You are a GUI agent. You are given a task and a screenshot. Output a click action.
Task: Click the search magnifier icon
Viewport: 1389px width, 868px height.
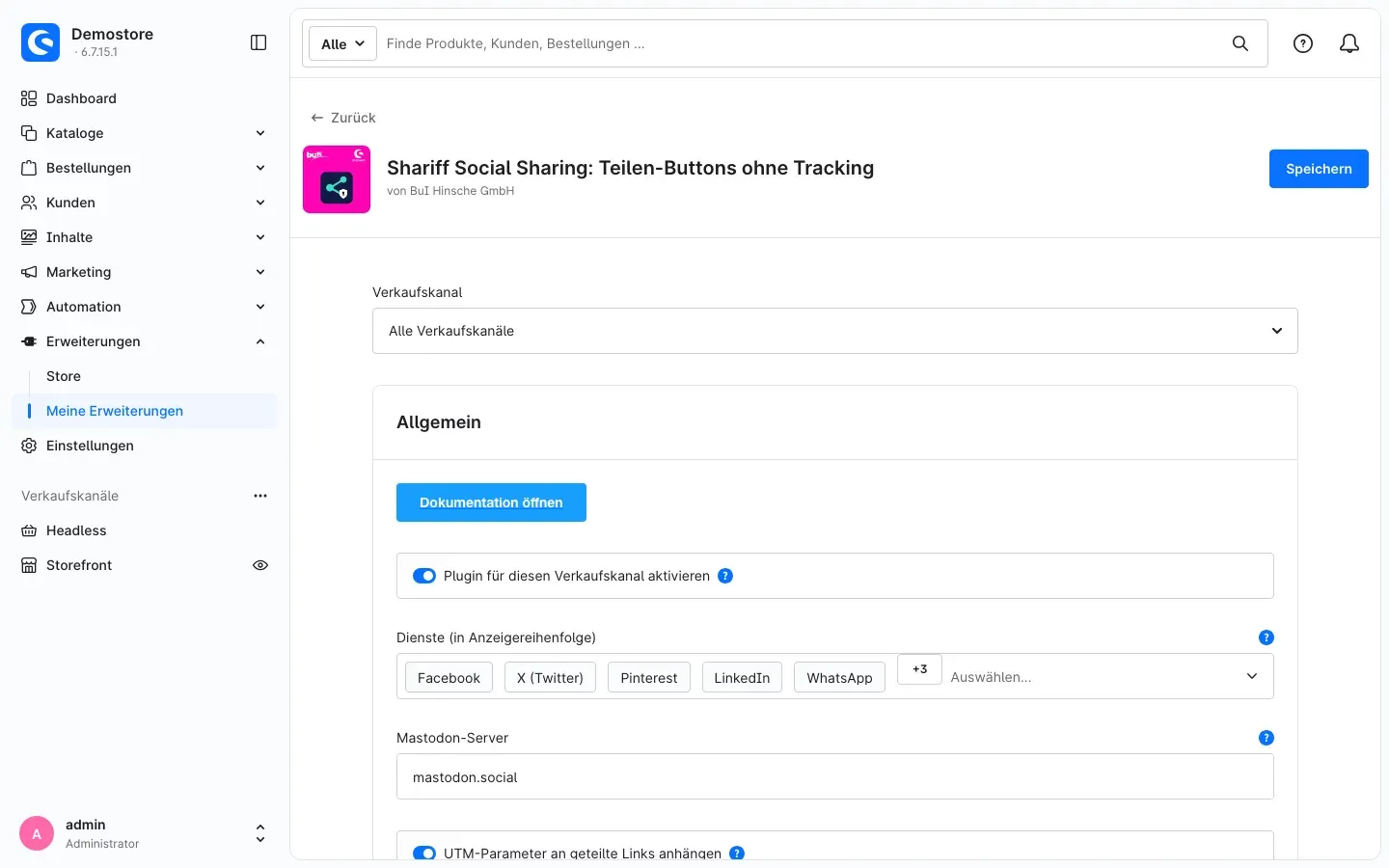click(1240, 43)
